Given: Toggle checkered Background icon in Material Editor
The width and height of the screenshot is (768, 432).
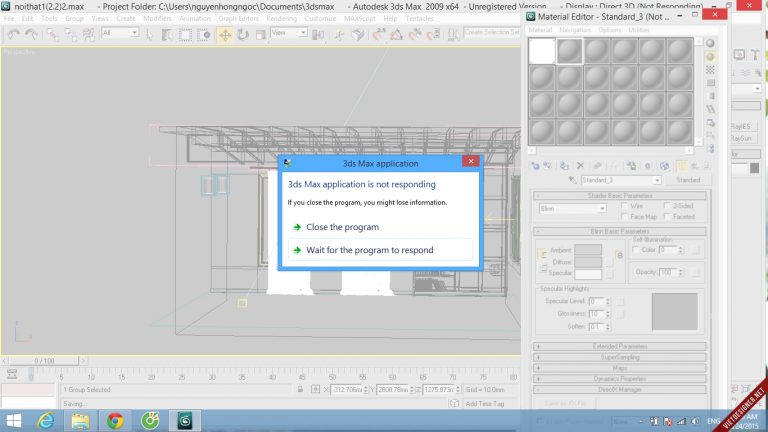Looking at the screenshot, I should 710,70.
